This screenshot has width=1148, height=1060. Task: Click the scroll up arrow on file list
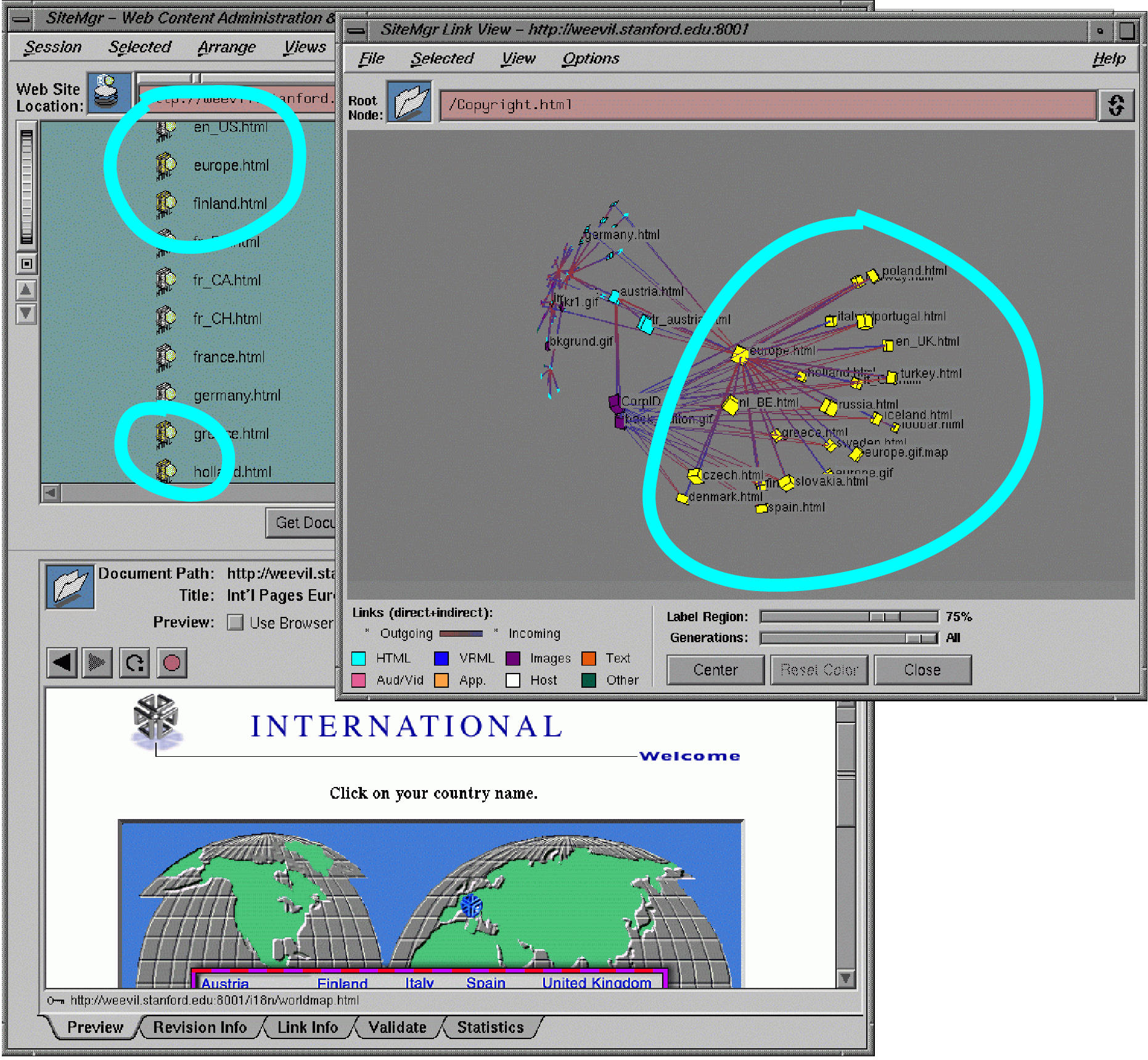26,290
